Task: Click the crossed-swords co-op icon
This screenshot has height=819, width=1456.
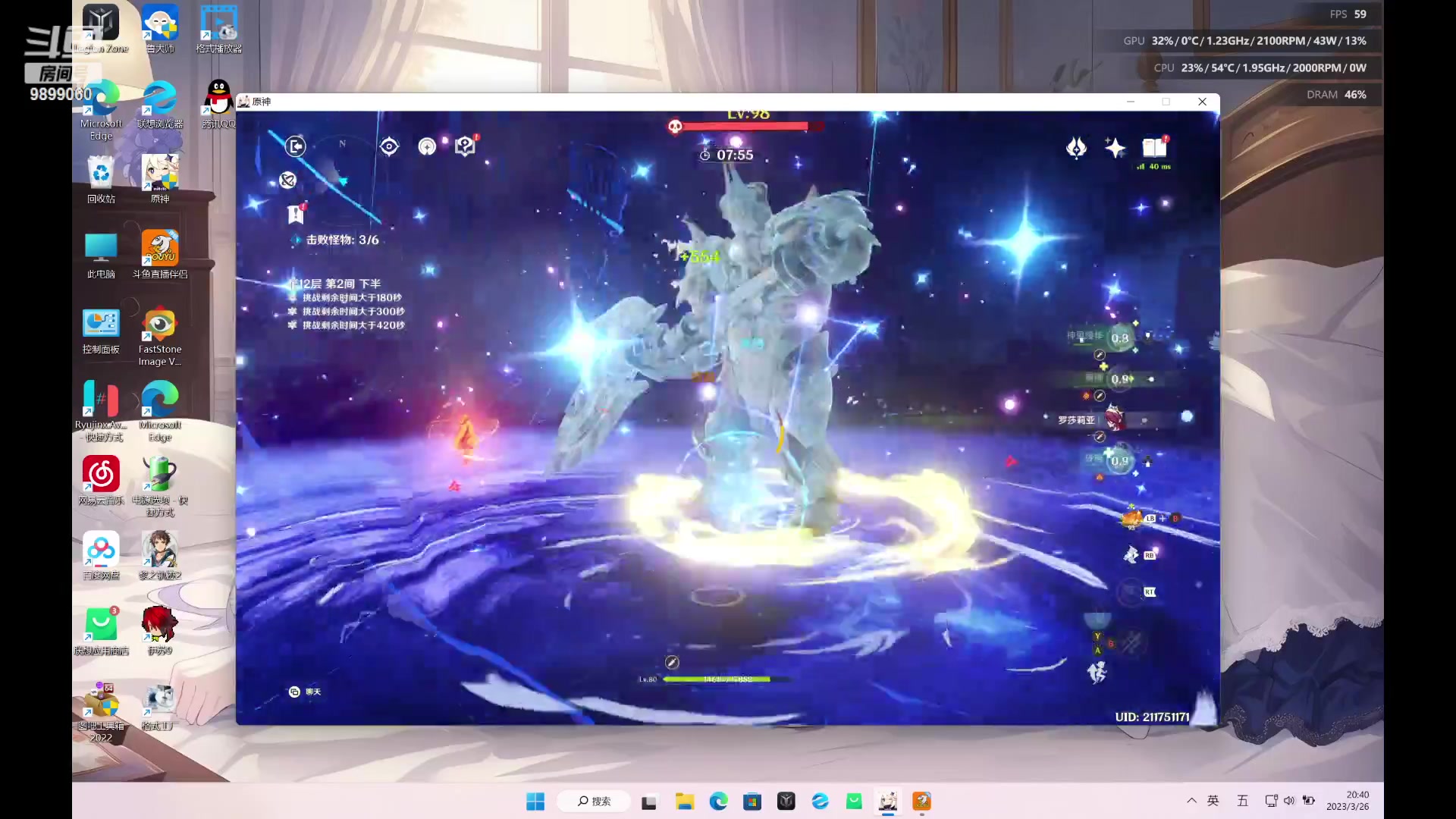Action: (287, 180)
